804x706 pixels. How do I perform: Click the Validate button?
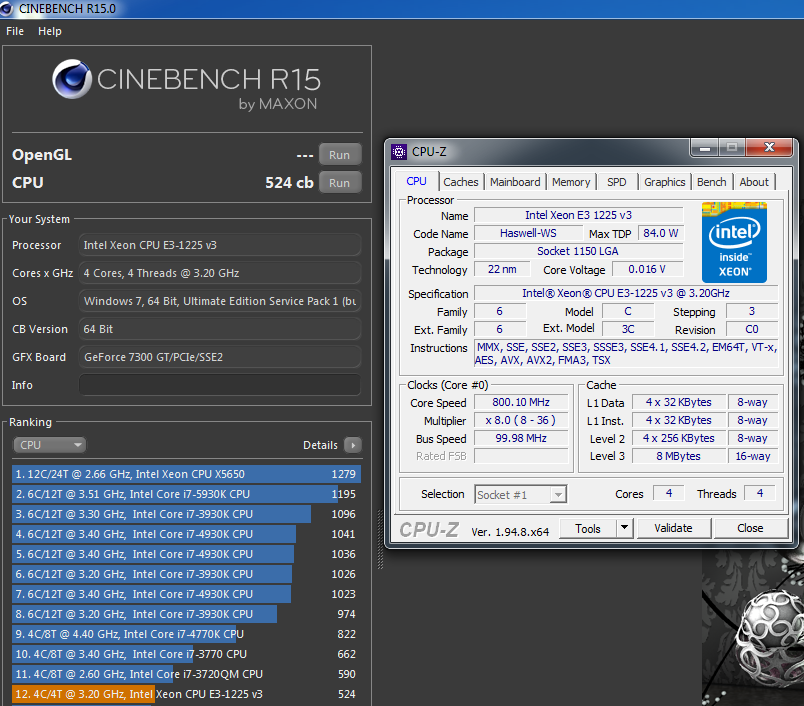[673, 528]
